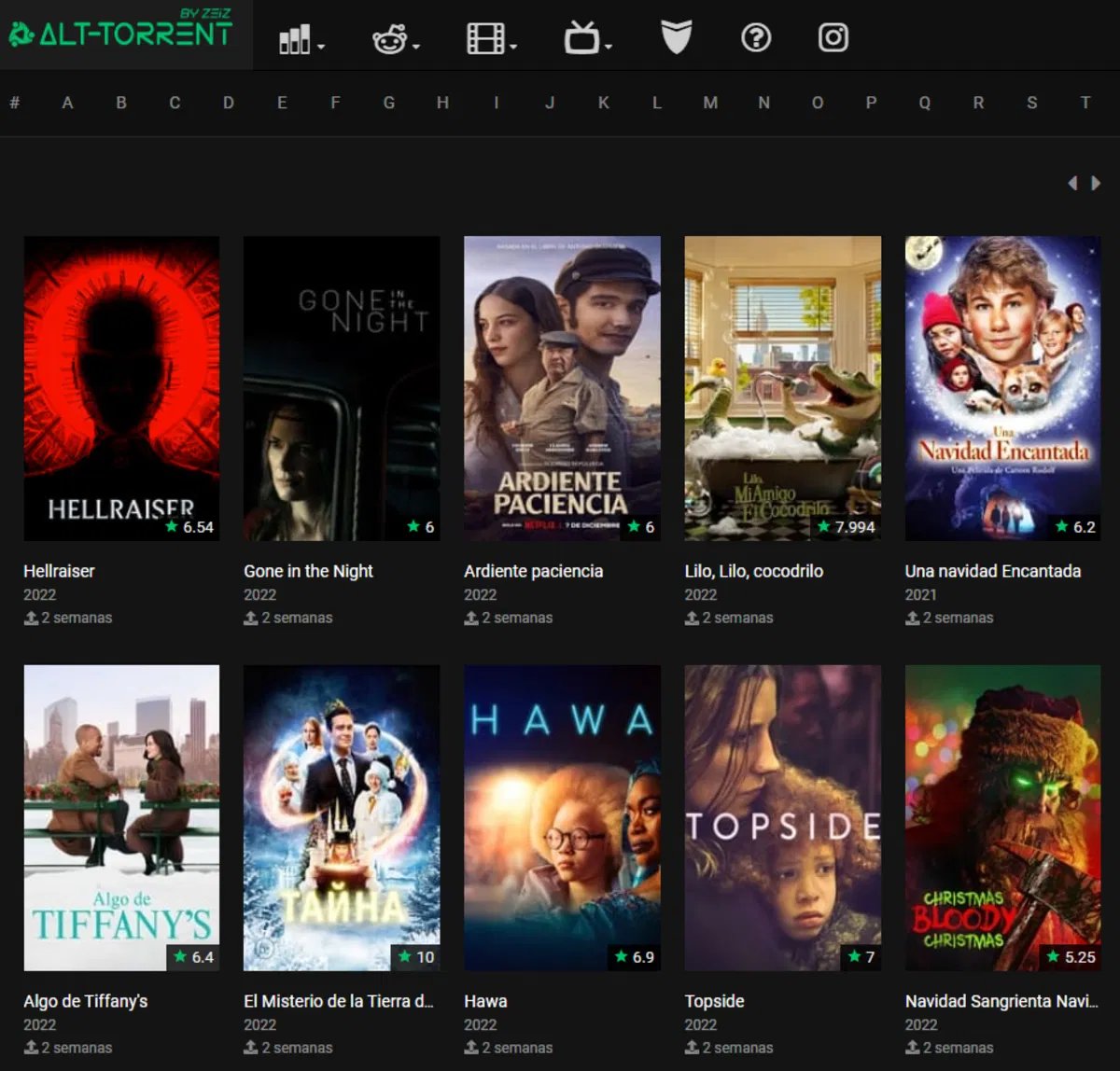Click the Brave shield icon
The height and width of the screenshot is (1071, 1120).
point(676,38)
